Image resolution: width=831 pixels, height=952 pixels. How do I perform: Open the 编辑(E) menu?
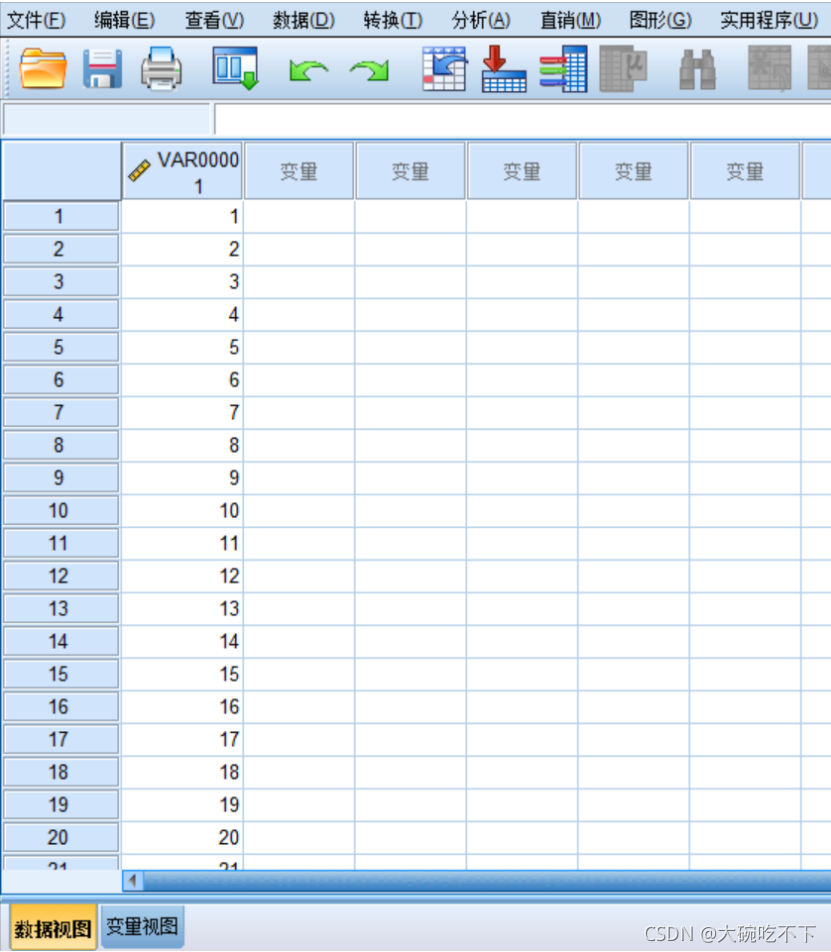click(x=124, y=21)
